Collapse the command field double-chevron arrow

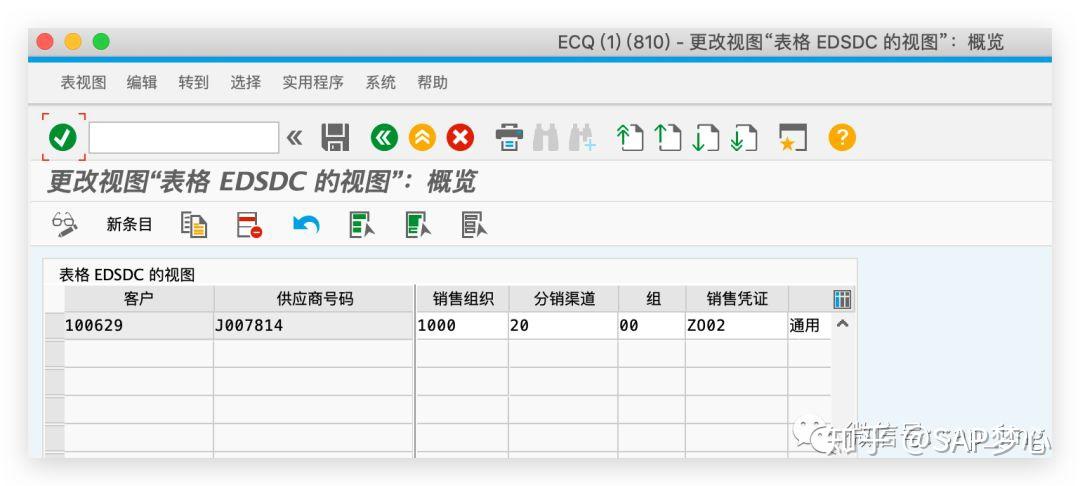(295, 138)
